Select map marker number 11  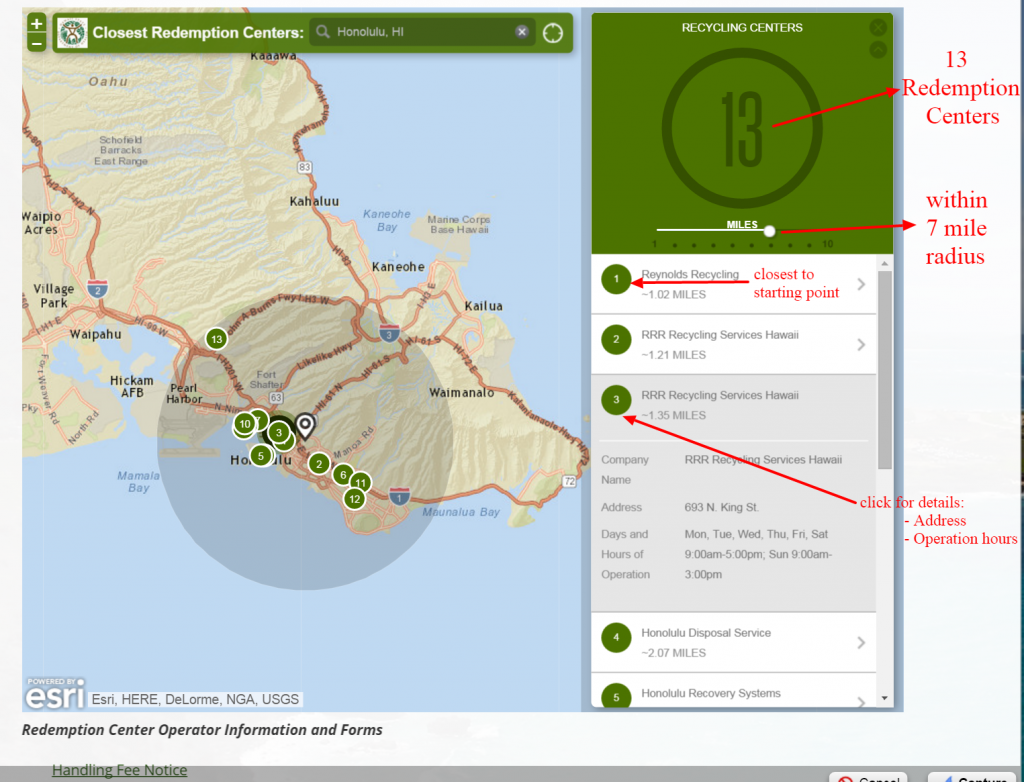coord(360,483)
